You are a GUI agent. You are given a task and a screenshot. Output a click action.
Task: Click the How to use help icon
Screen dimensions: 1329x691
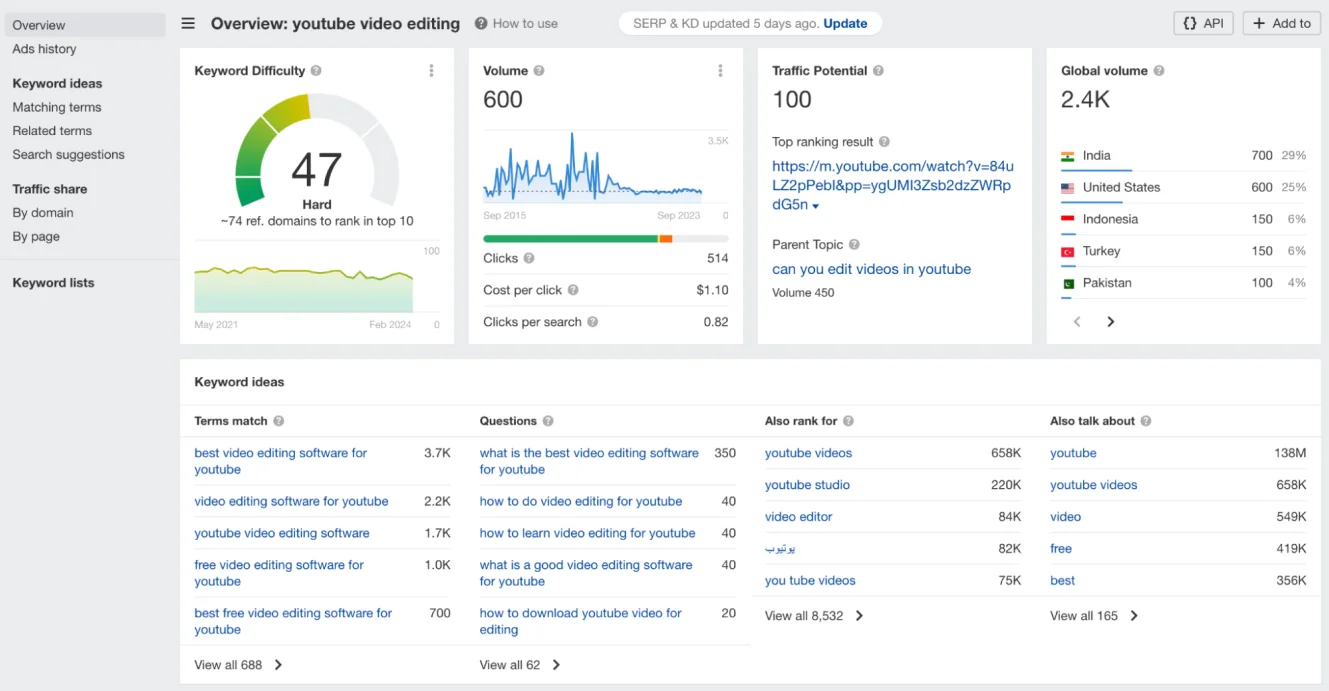coord(481,23)
